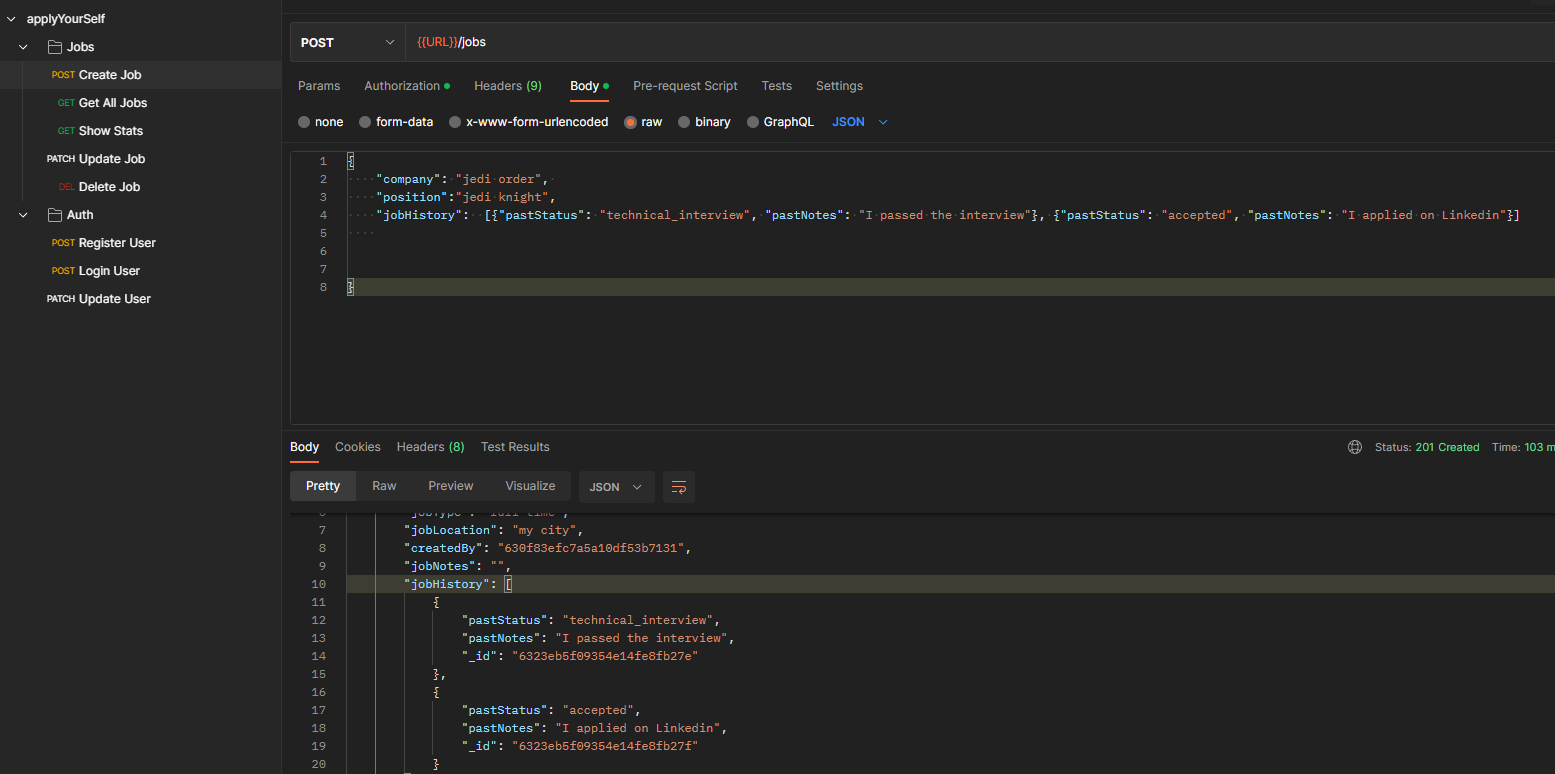1555x774 pixels.
Task: Select the request Body tab
Action: click(x=589, y=86)
